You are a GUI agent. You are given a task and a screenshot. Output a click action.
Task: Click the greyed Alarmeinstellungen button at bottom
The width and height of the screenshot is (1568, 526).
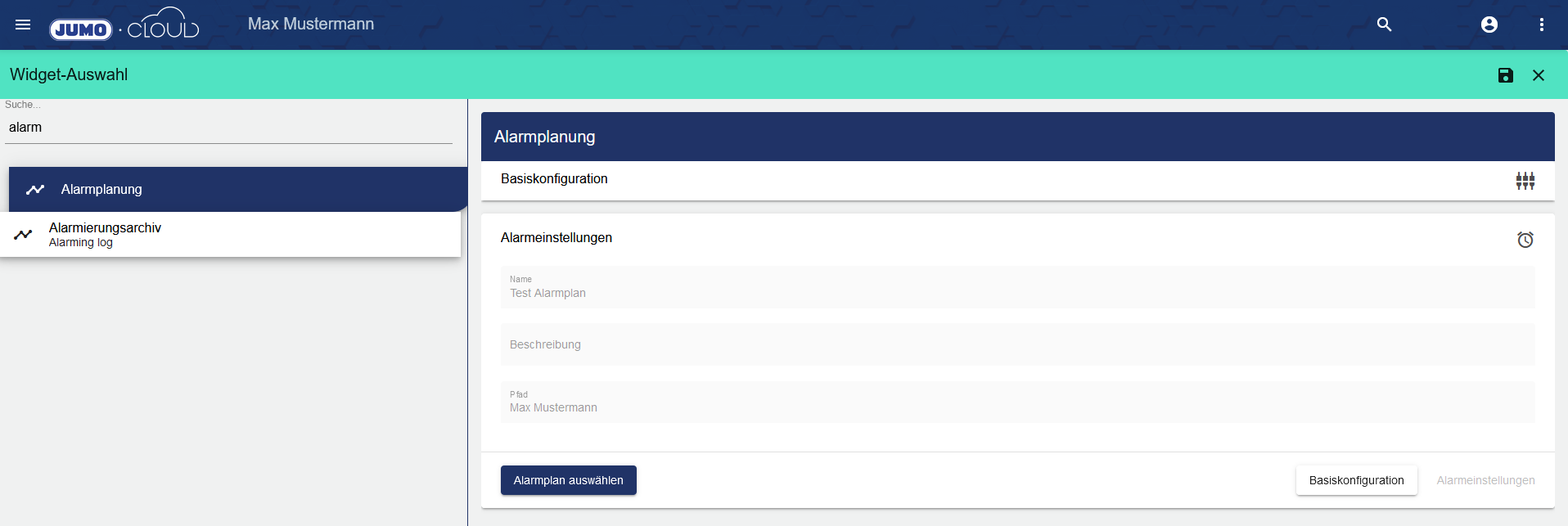pos(1485,480)
